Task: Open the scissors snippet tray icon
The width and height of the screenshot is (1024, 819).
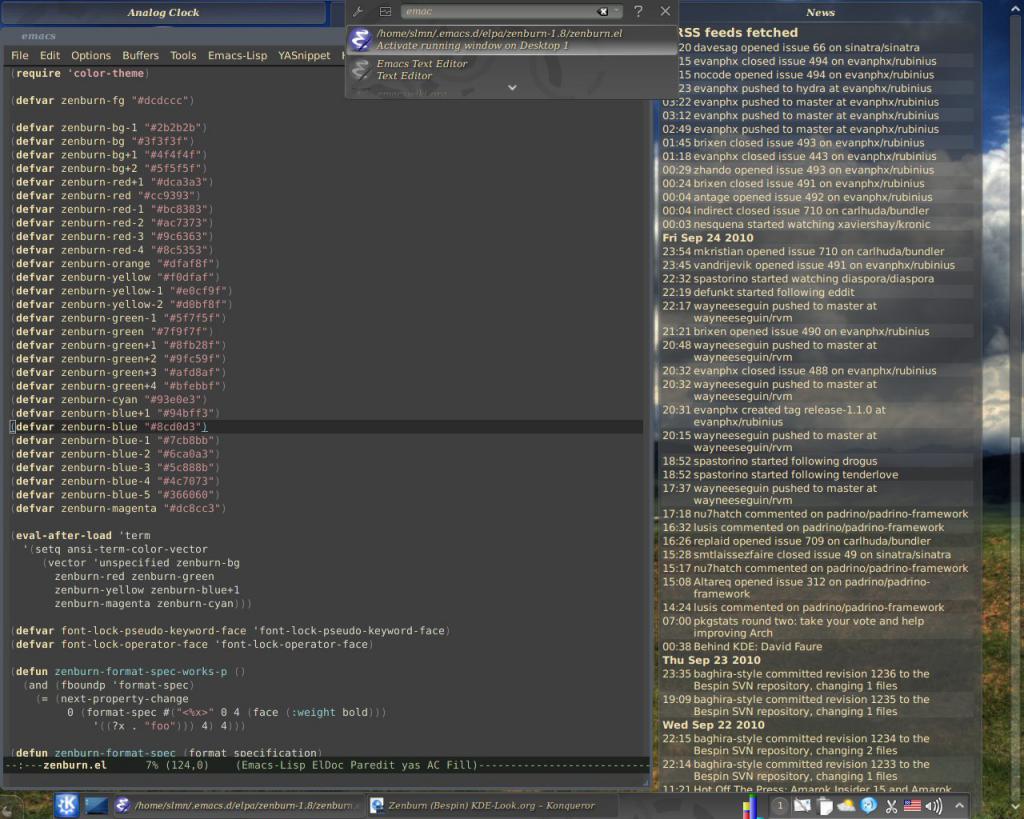Action: [x=891, y=806]
